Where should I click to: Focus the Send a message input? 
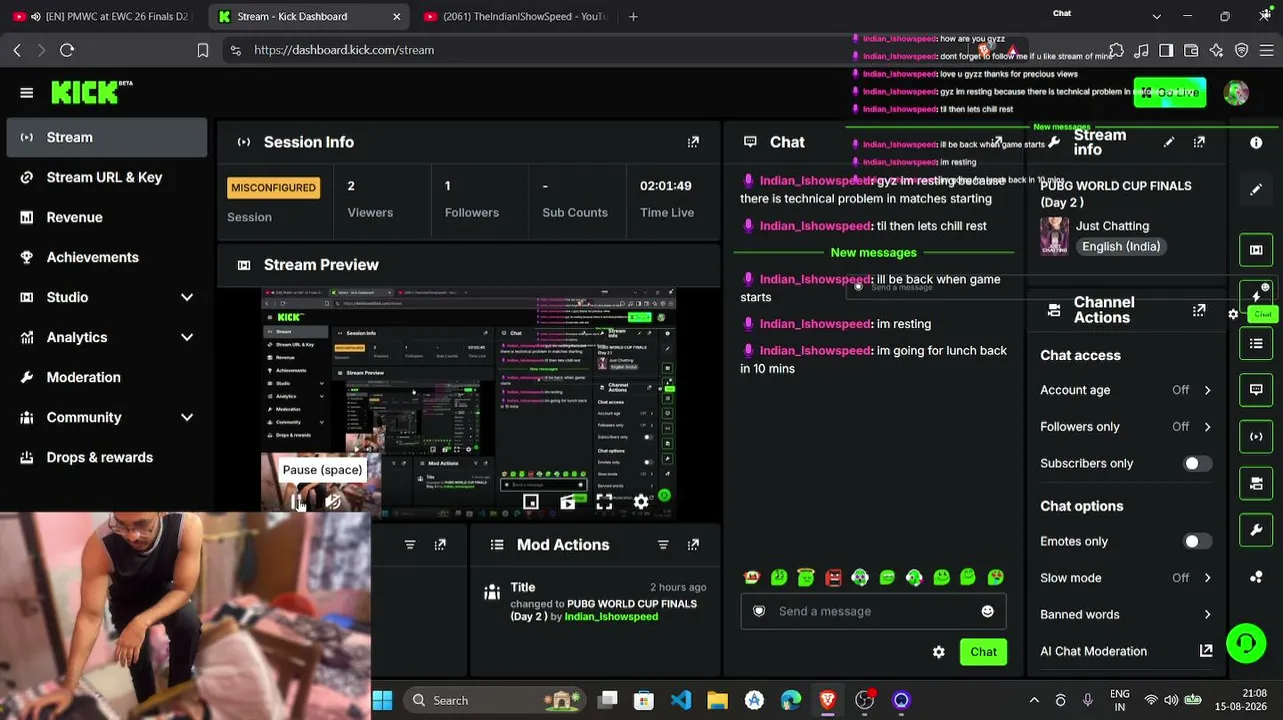[874, 612]
